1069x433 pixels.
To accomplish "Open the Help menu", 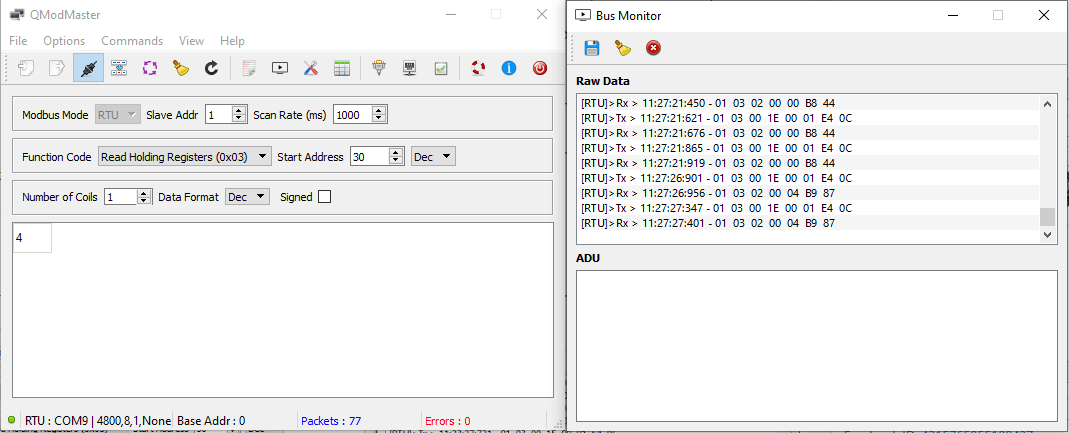I will pos(232,41).
